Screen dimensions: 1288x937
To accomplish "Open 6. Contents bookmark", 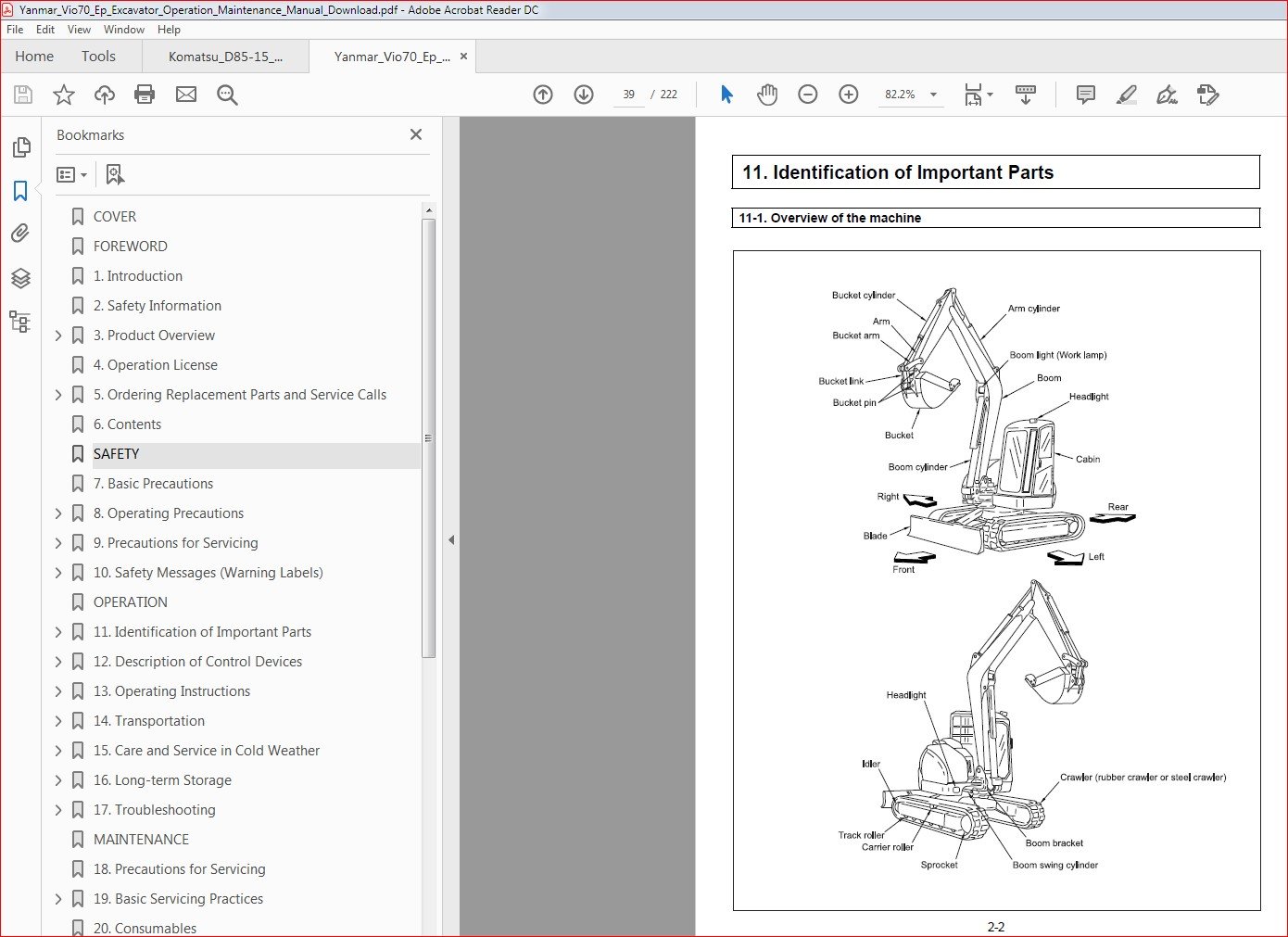I will pyautogui.click(x=128, y=424).
